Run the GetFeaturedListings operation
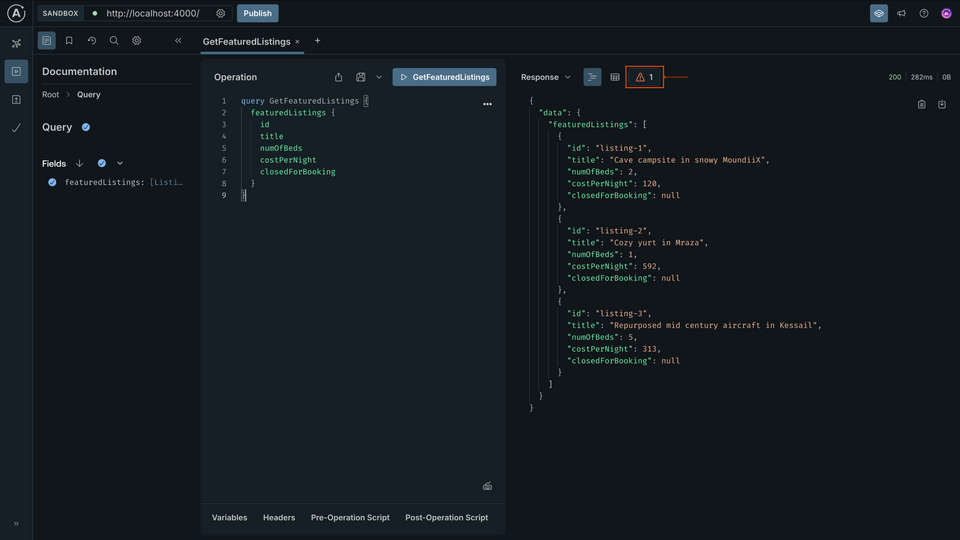This screenshot has width=960, height=540. pos(444,77)
